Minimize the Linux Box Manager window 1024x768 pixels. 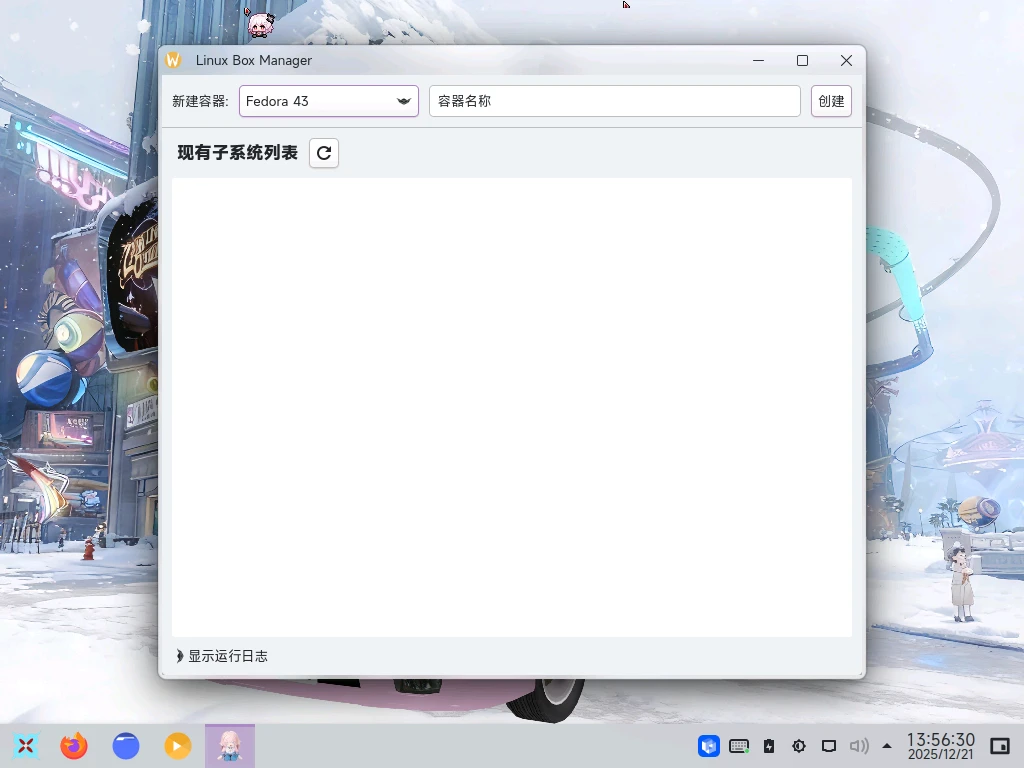point(758,60)
